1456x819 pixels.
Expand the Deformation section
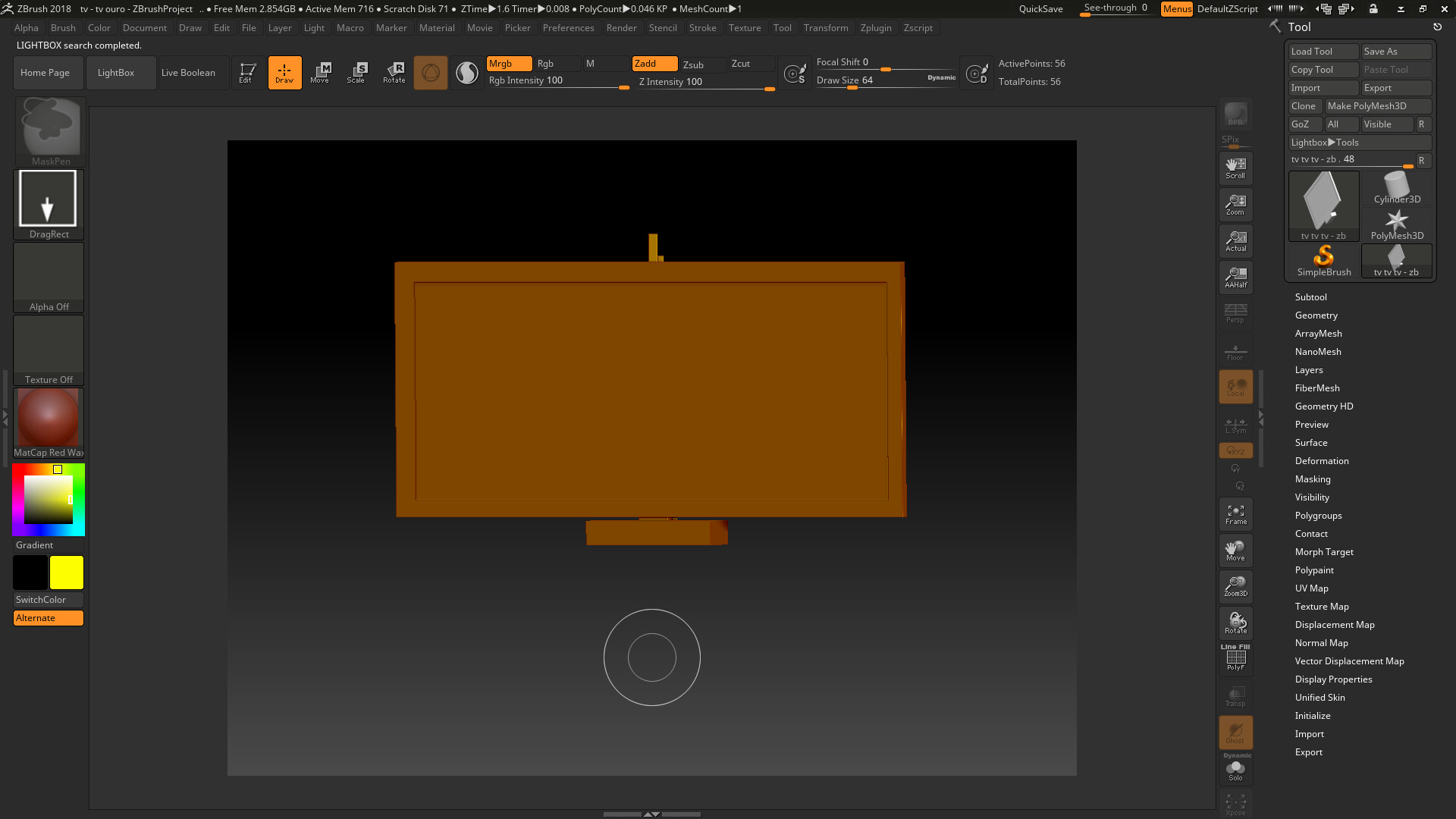click(1321, 461)
